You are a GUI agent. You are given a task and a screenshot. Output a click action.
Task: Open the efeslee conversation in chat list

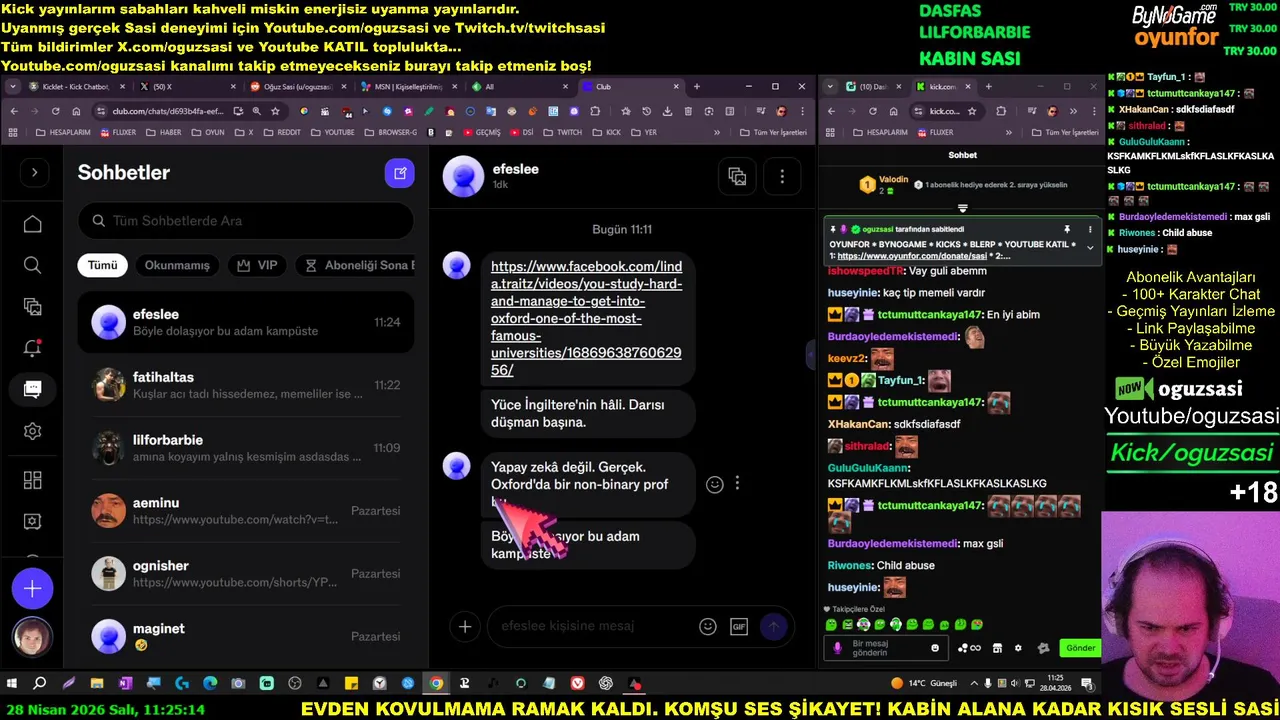(x=246, y=322)
